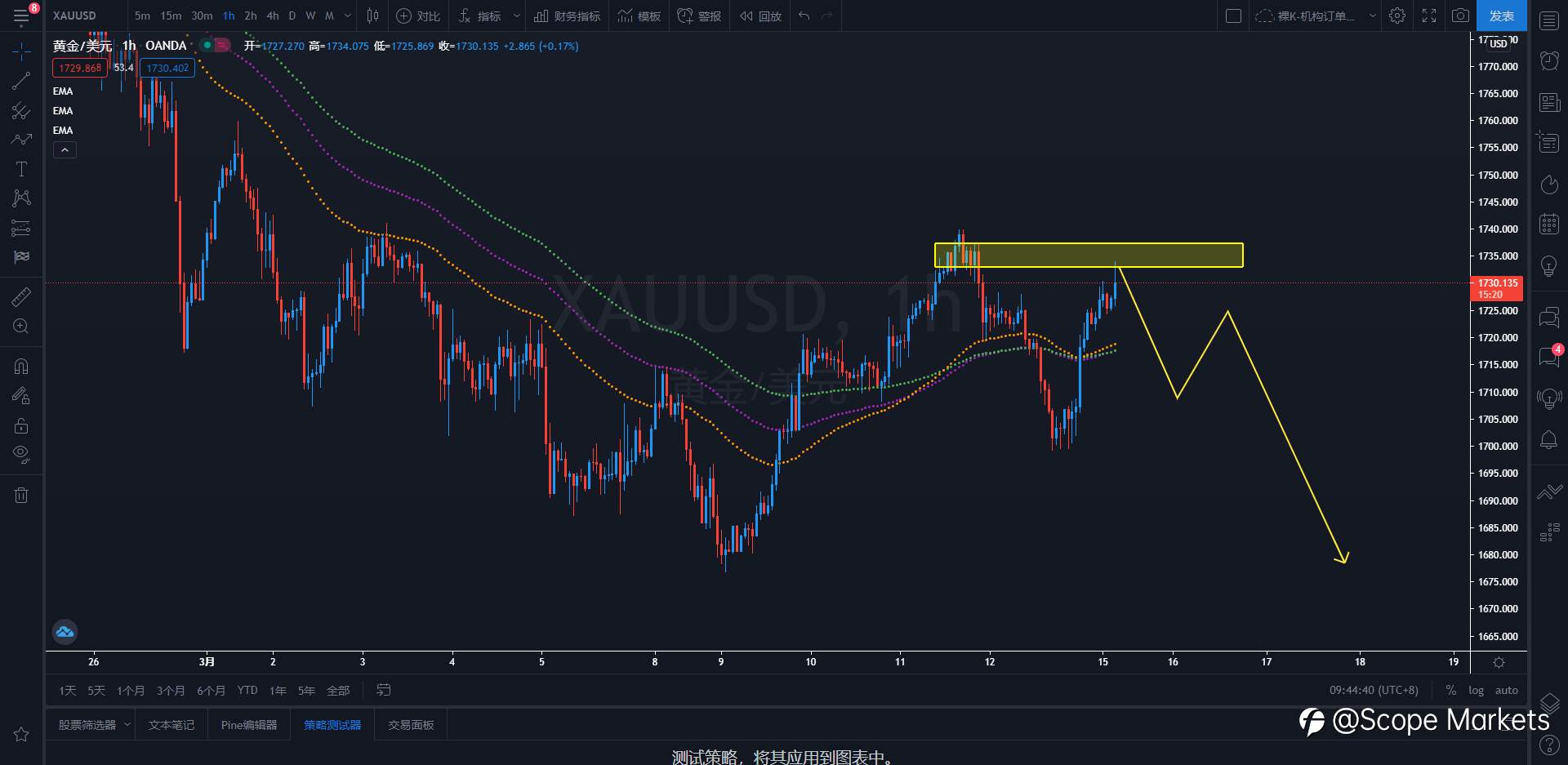Collapse the indicator legend chevron

point(65,149)
